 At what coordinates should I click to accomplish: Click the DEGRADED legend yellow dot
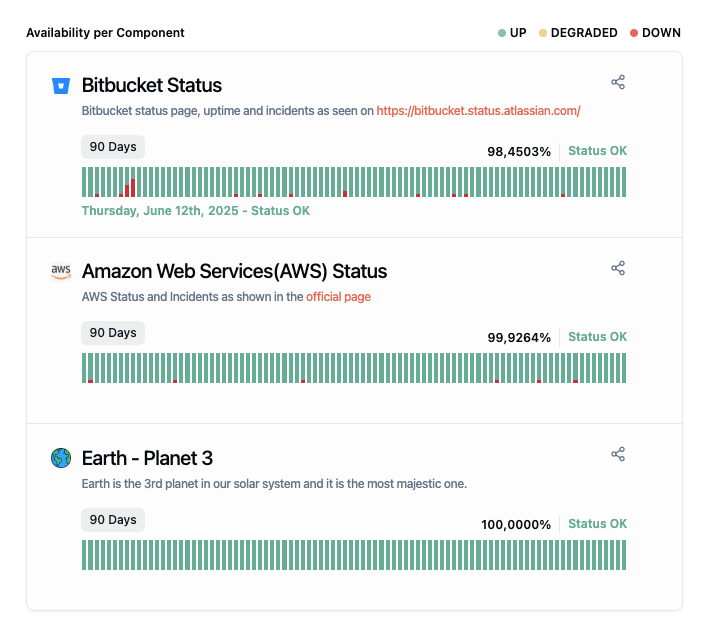click(x=543, y=33)
